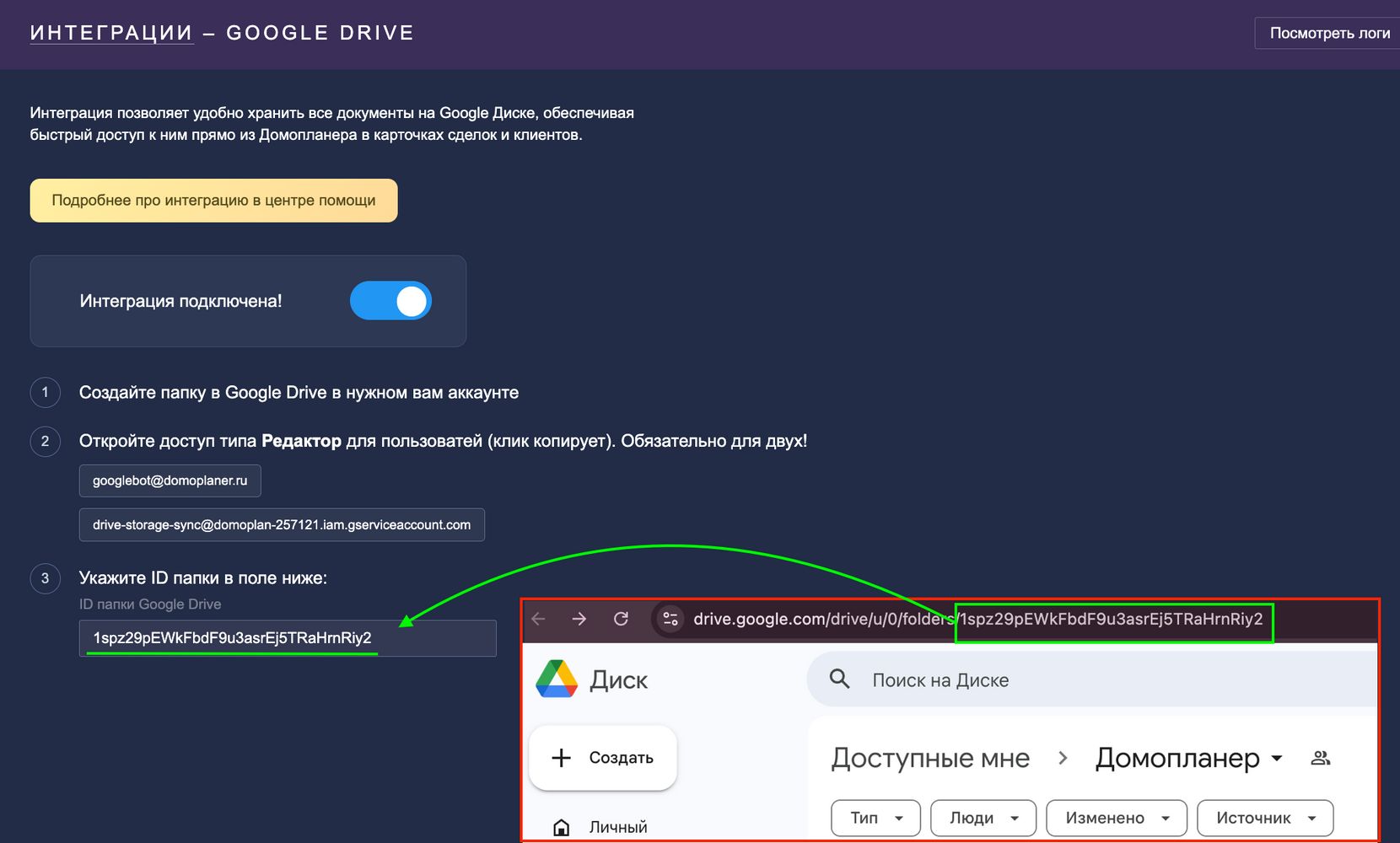Open Подробнее про интеграцию в центре помощи
The width and height of the screenshot is (1400, 843).
pyautogui.click(x=213, y=201)
